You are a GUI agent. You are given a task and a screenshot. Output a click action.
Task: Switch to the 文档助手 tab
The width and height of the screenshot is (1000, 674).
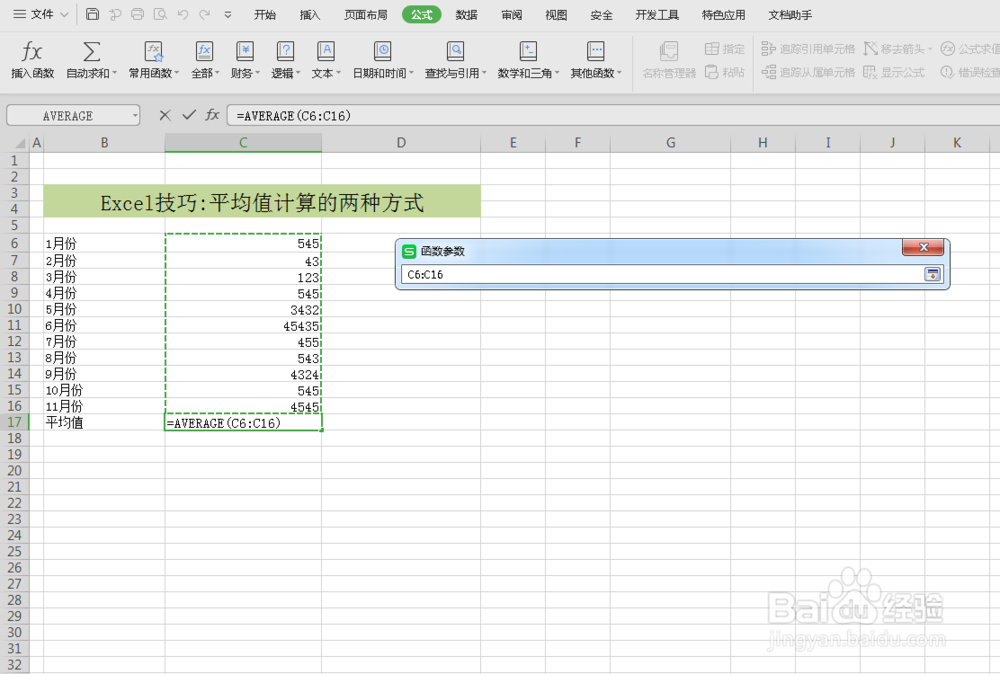pyautogui.click(x=790, y=15)
